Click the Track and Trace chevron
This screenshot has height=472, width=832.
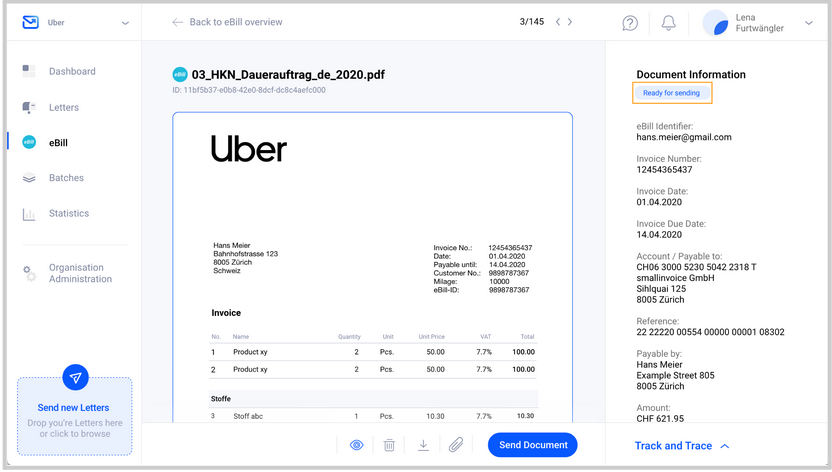point(725,446)
